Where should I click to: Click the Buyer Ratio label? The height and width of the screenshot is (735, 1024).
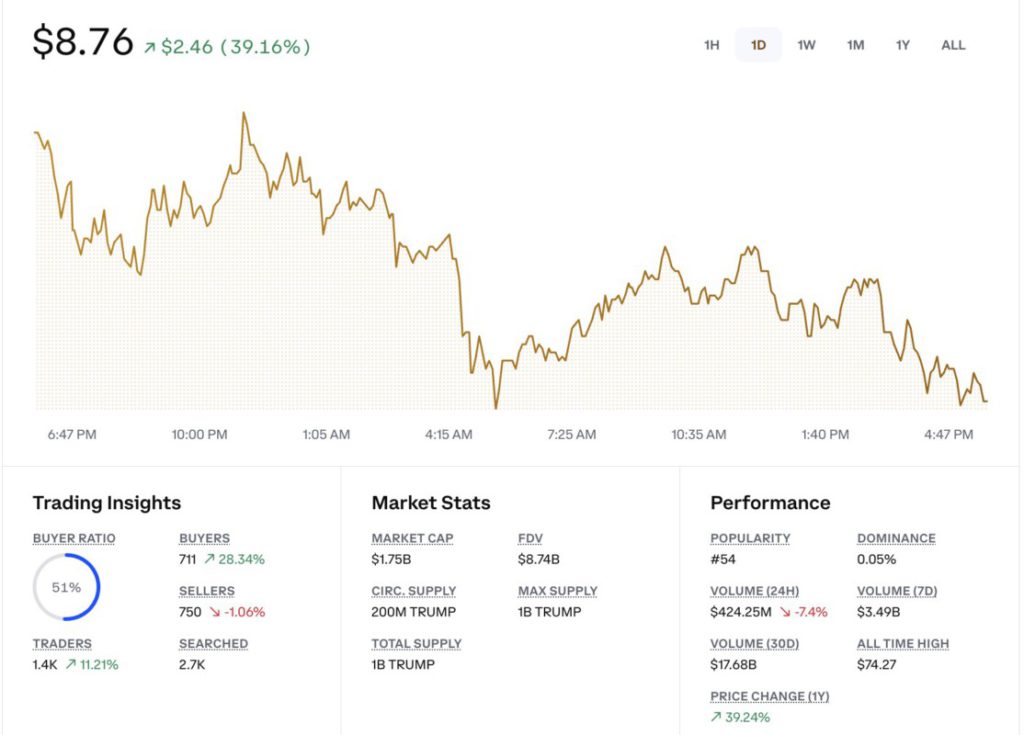pyautogui.click(x=74, y=538)
